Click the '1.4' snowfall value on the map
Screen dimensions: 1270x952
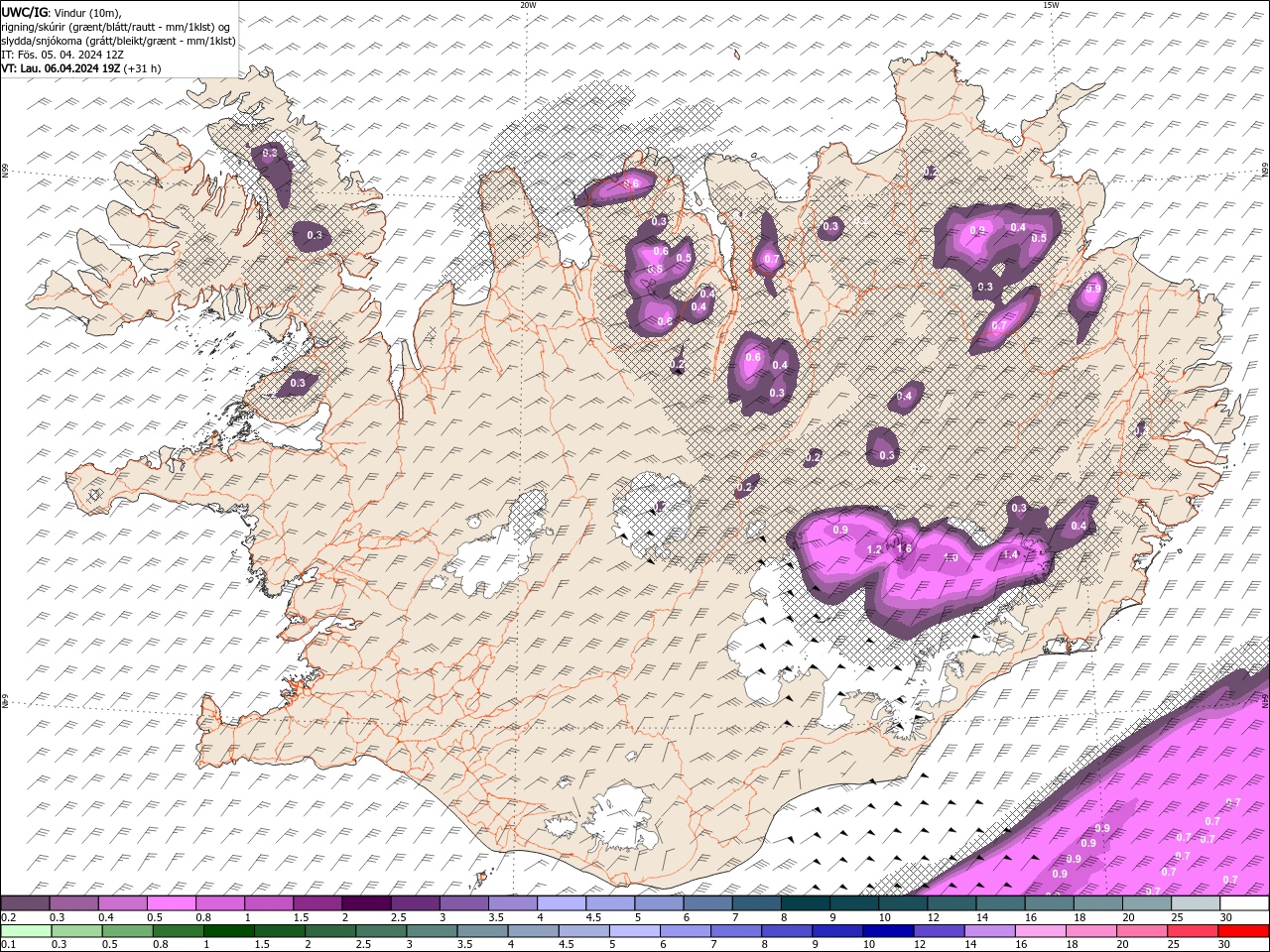coord(1010,554)
